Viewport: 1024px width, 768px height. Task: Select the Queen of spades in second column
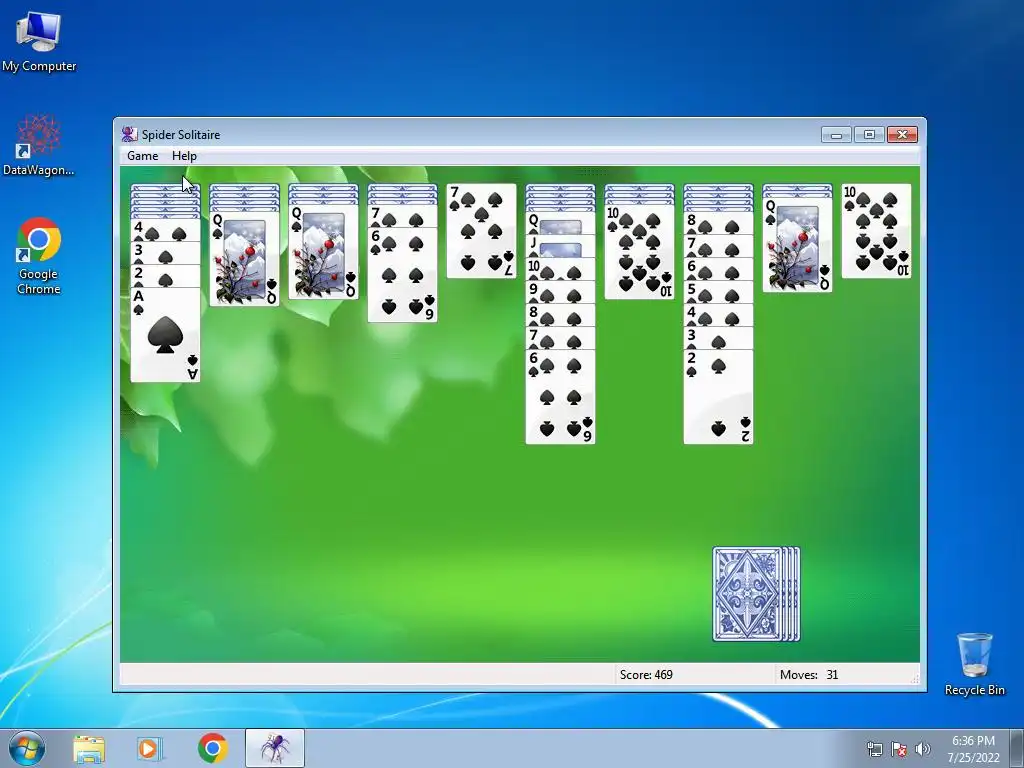pos(244,259)
